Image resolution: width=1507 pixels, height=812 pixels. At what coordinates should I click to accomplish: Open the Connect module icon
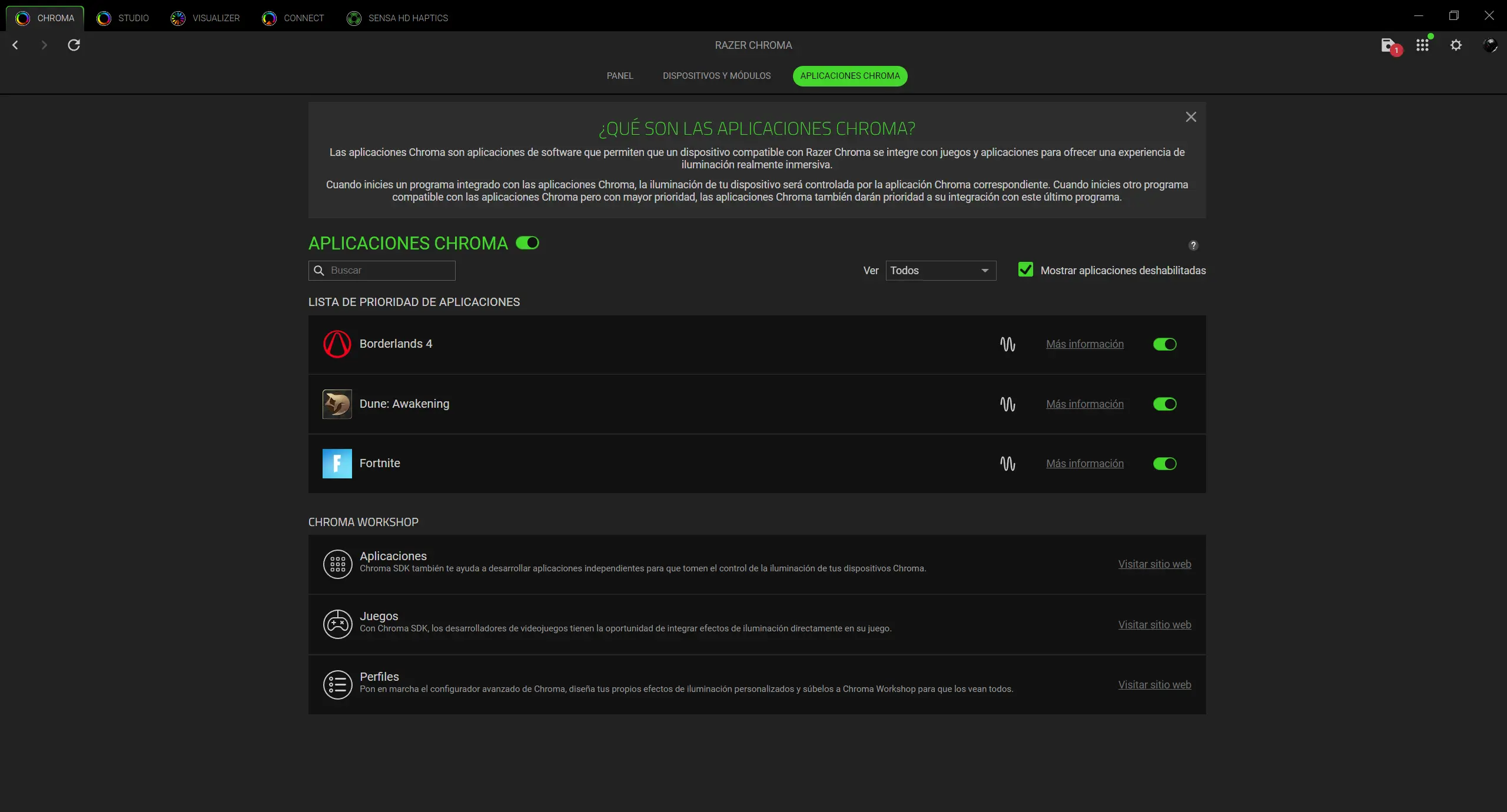pos(268,18)
